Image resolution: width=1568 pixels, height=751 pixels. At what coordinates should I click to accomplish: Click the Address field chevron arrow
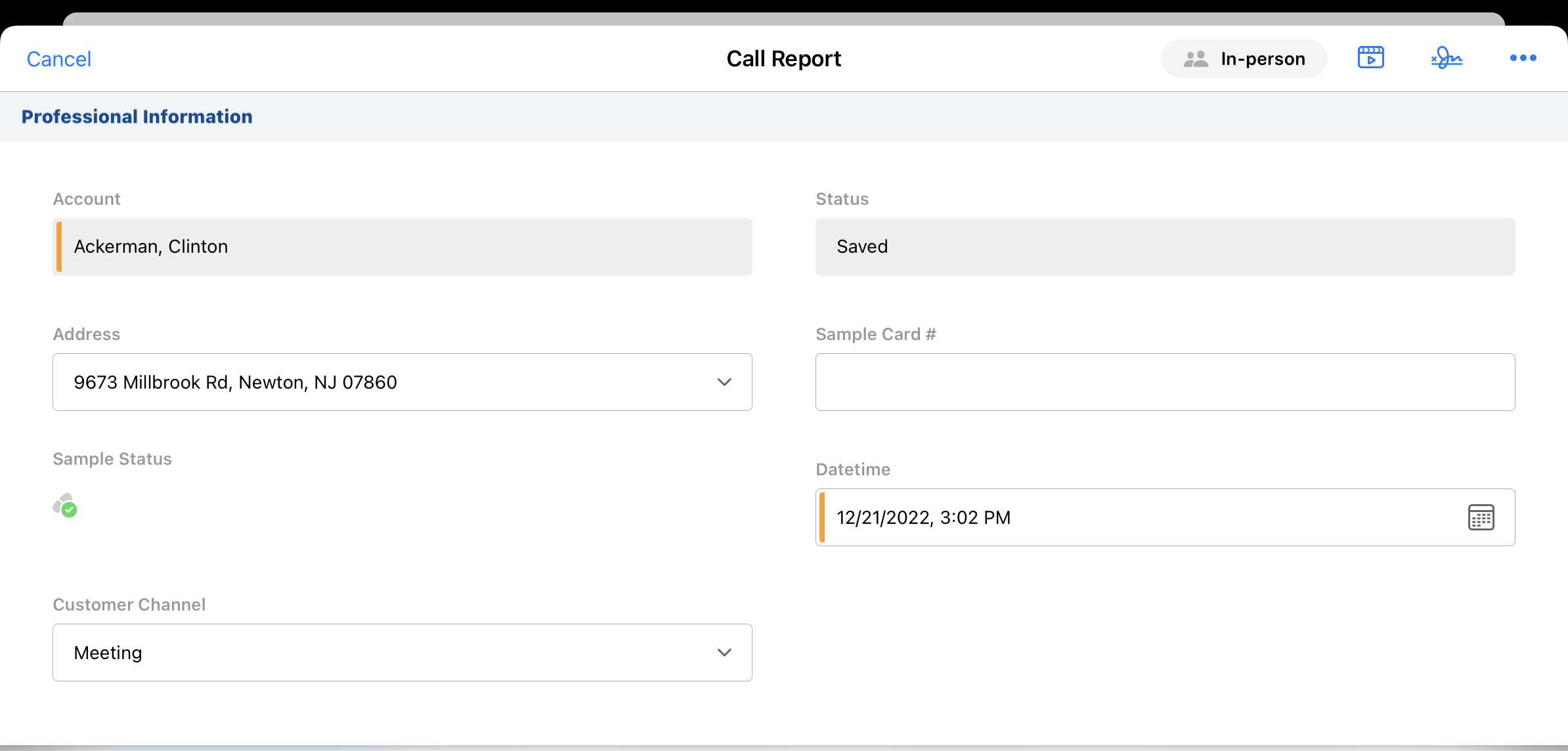point(724,382)
